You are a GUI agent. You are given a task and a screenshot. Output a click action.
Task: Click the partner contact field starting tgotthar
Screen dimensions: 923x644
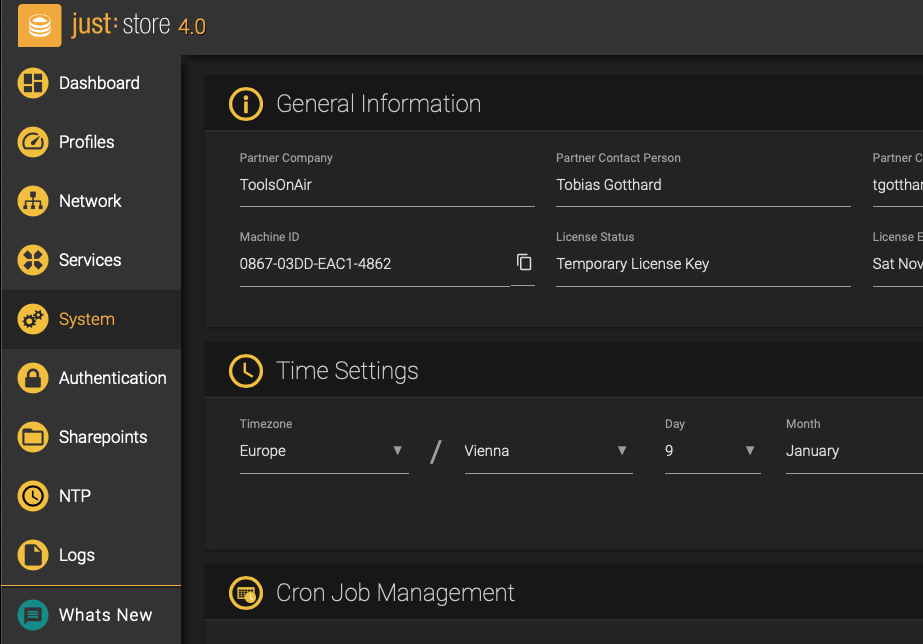coord(898,185)
